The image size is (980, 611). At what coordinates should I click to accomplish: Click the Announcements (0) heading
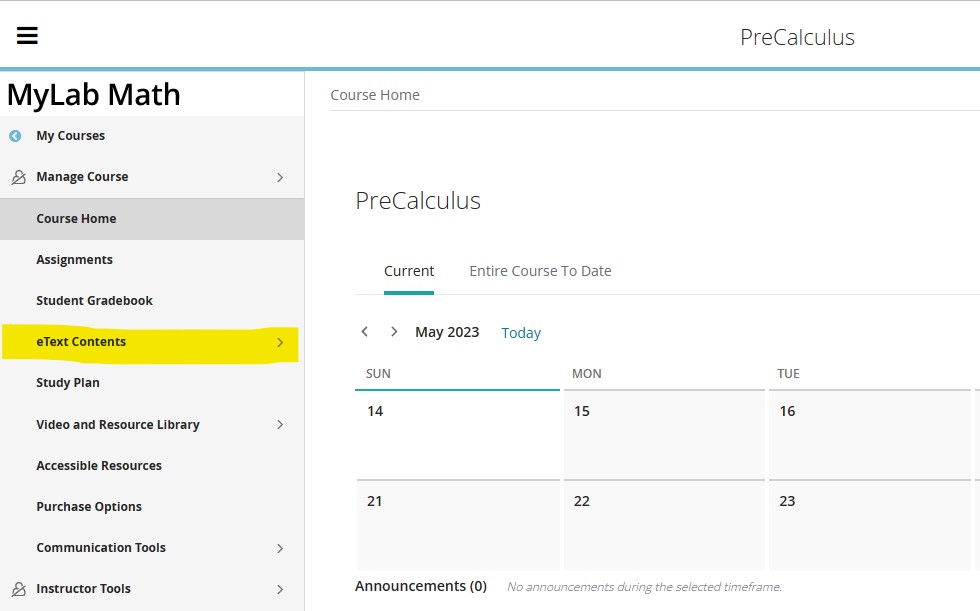click(x=421, y=586)
